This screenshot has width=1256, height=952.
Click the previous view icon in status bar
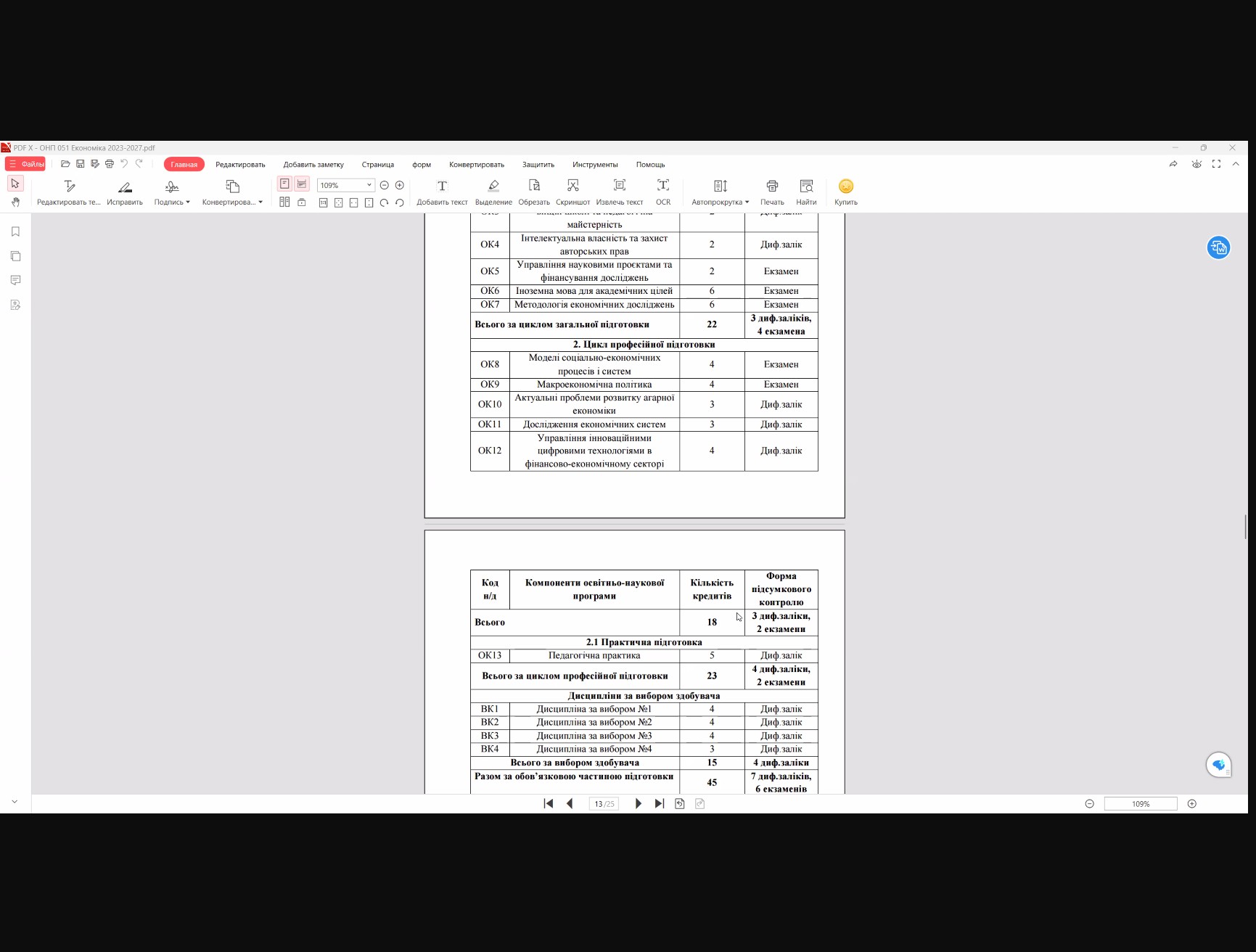[x=680, y=803]
